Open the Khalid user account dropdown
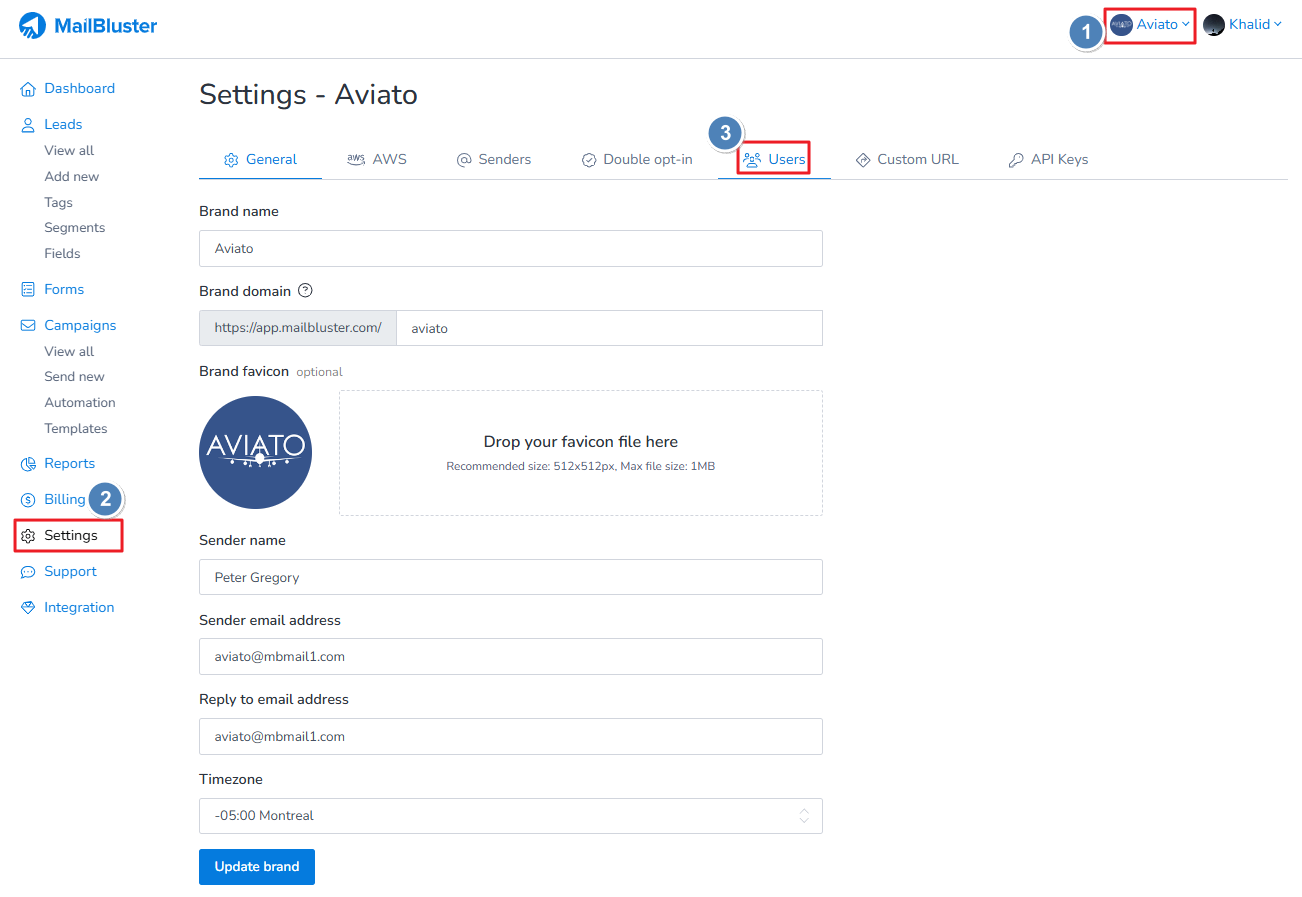This screenshot has width=1302, height=897. tap(1243, 25)
